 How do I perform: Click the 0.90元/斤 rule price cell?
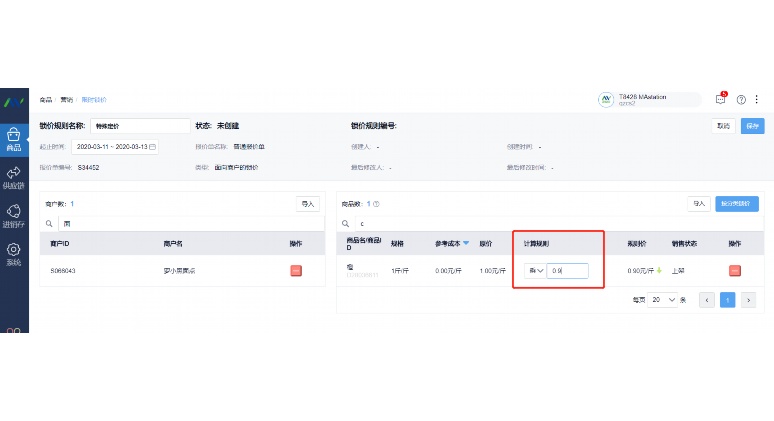[640, 270]
